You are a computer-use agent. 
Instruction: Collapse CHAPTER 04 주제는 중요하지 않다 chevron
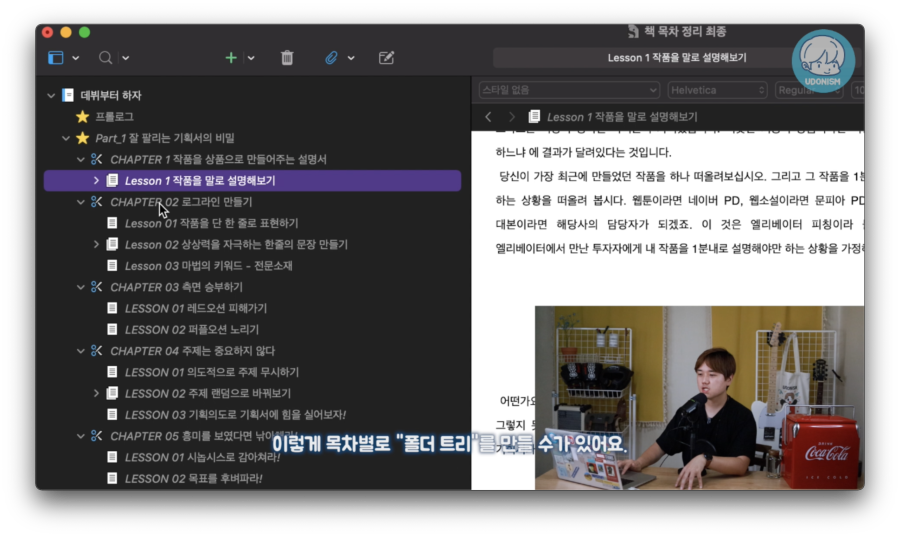coord(81,351)
